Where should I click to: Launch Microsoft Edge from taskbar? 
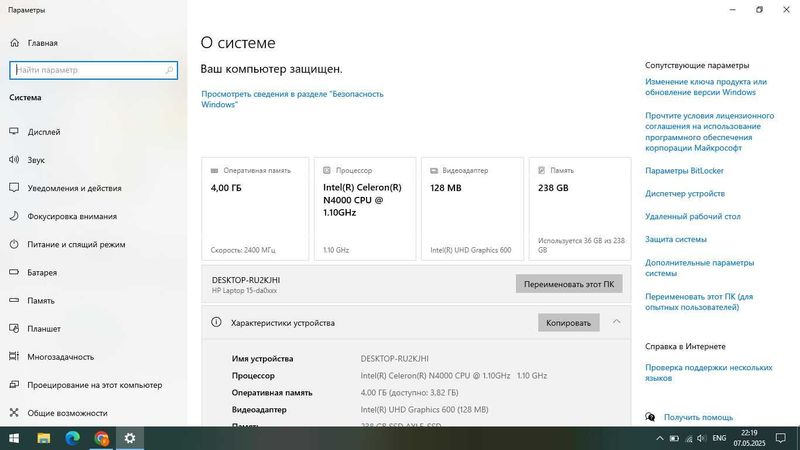click(x=72, y=438)
